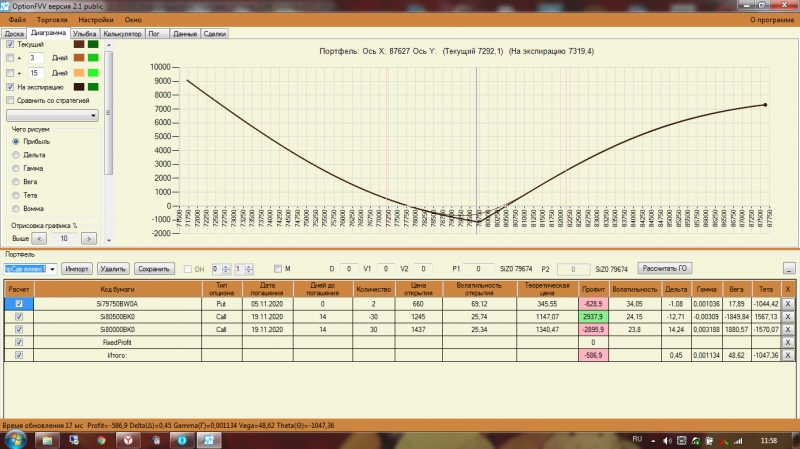Launch Google Chrome from the taskbar

point(101,440)
